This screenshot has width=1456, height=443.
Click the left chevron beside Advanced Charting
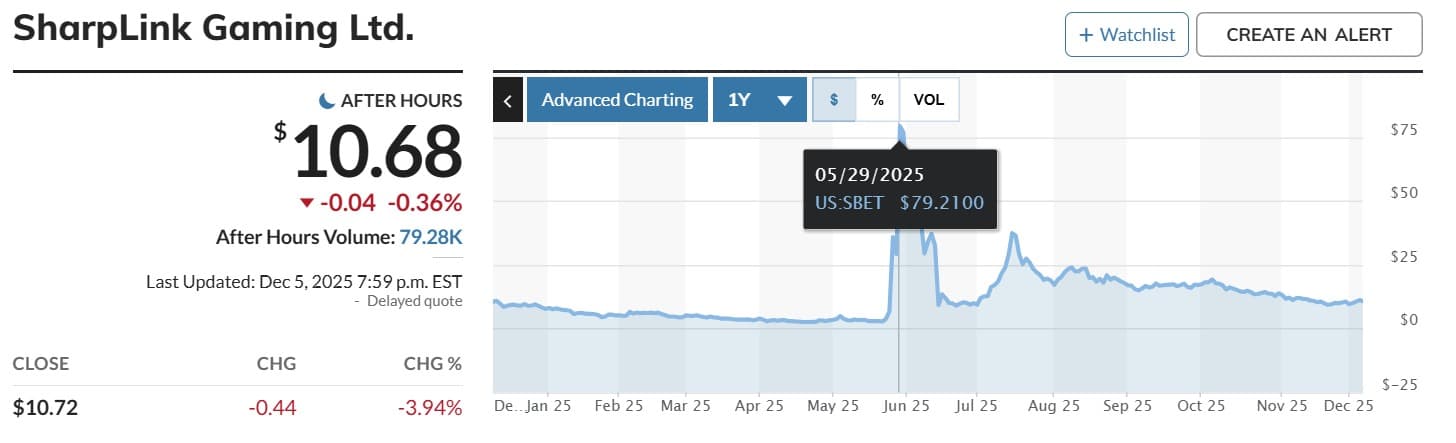click(508, 100)
